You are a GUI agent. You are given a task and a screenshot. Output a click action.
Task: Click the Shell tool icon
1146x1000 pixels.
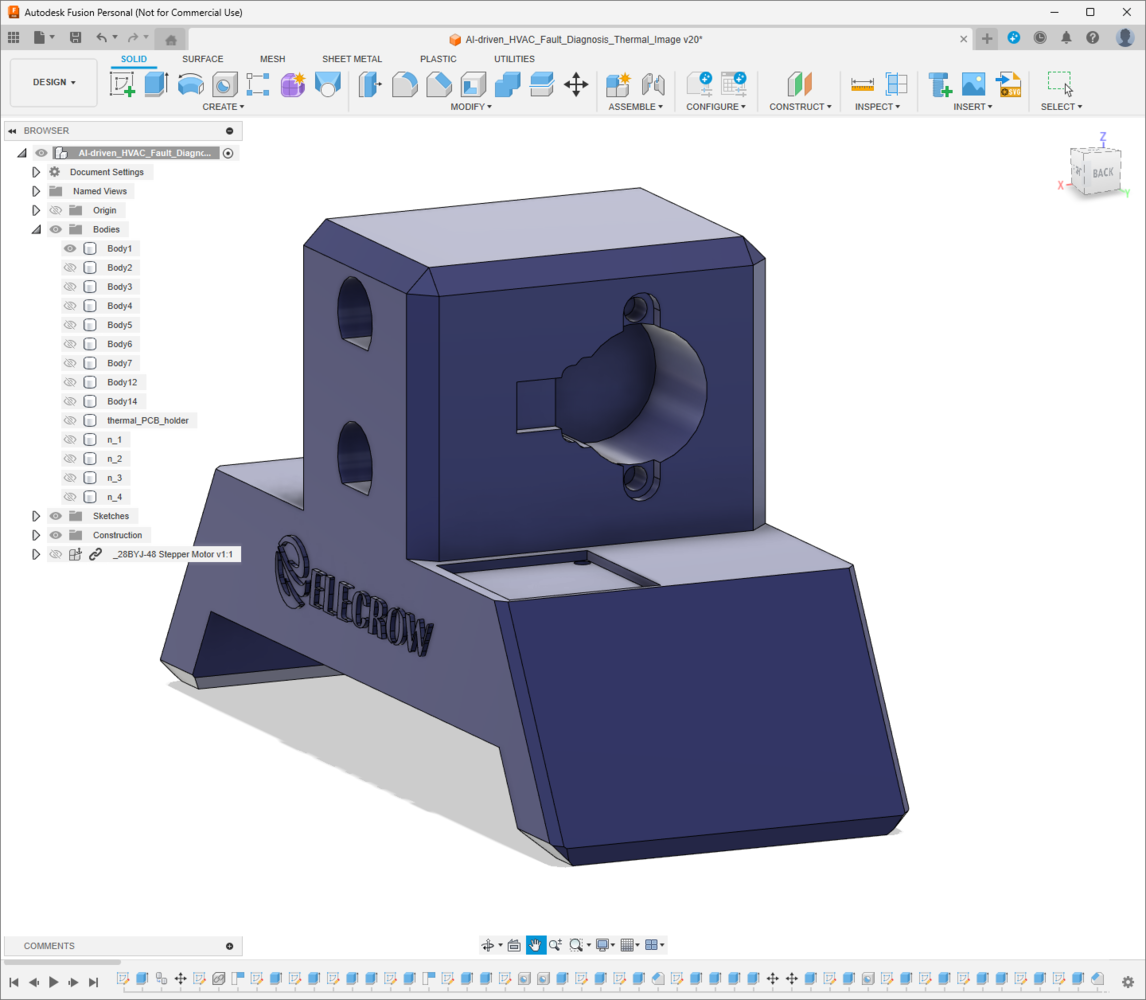(x=473, y=85)
